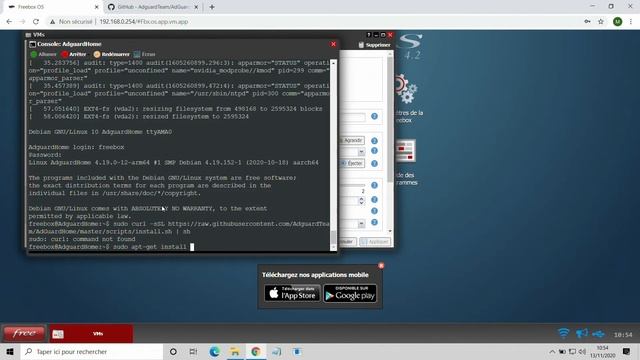Open the Windows notification center

point(627,352)
